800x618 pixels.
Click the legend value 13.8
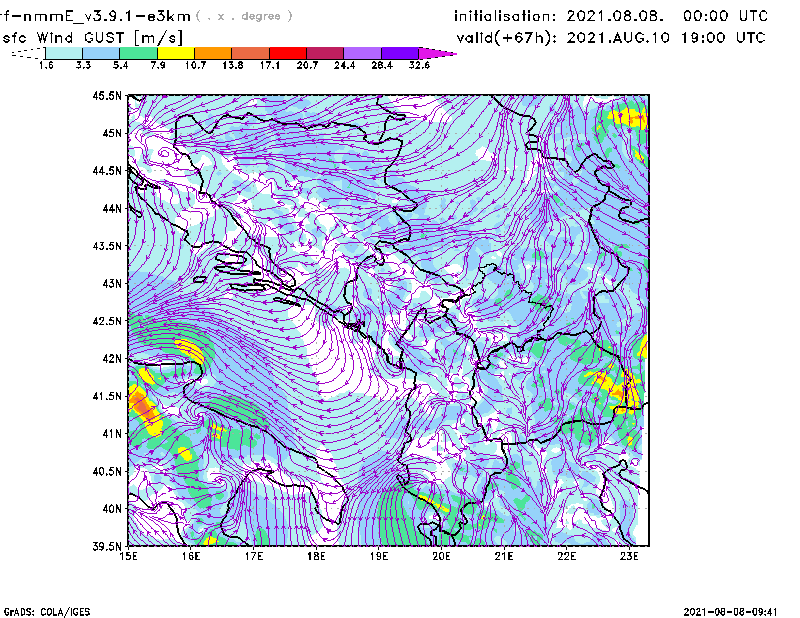tap(233, 65)
